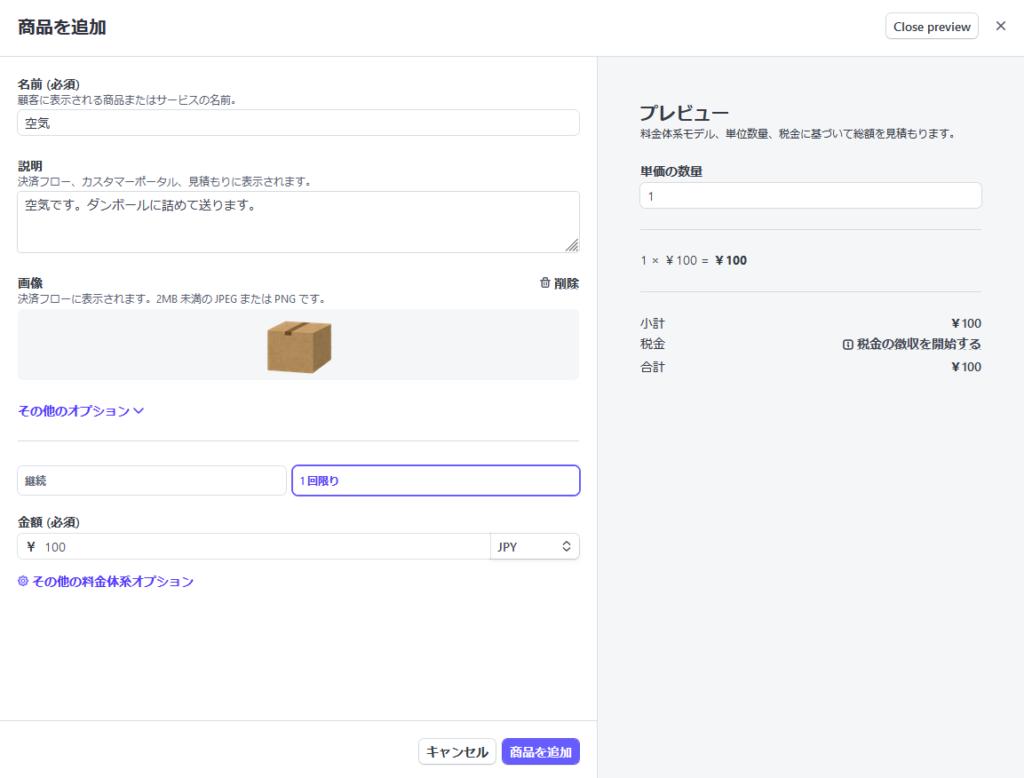Click the cardboard box image thumbnail
1024x778 pixels.
click(298, 346)
